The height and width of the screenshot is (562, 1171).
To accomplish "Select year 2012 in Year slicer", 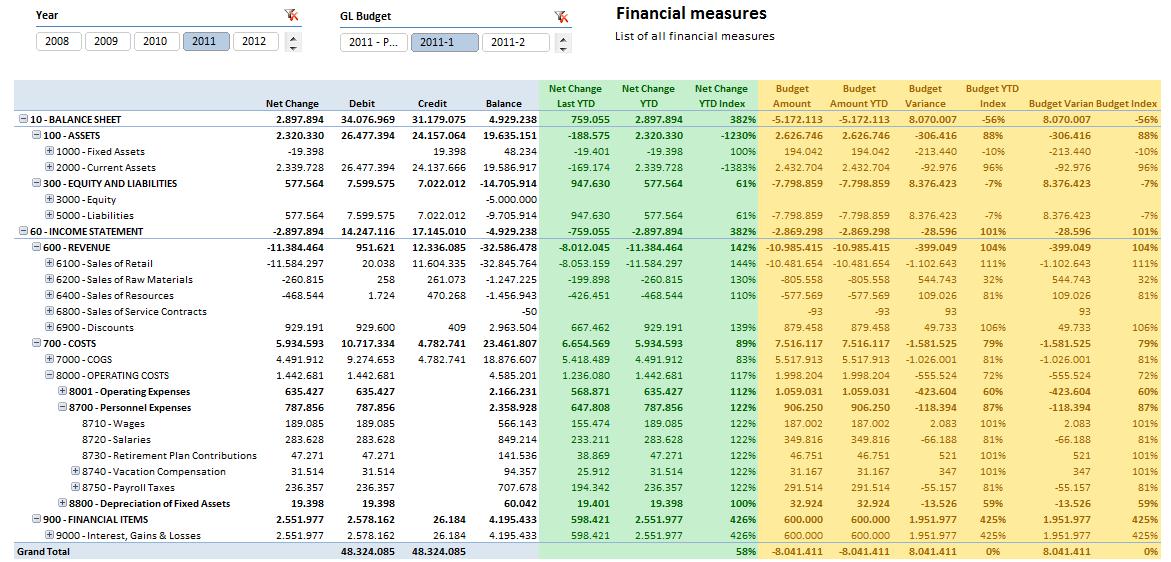I will tap(255, 42).
